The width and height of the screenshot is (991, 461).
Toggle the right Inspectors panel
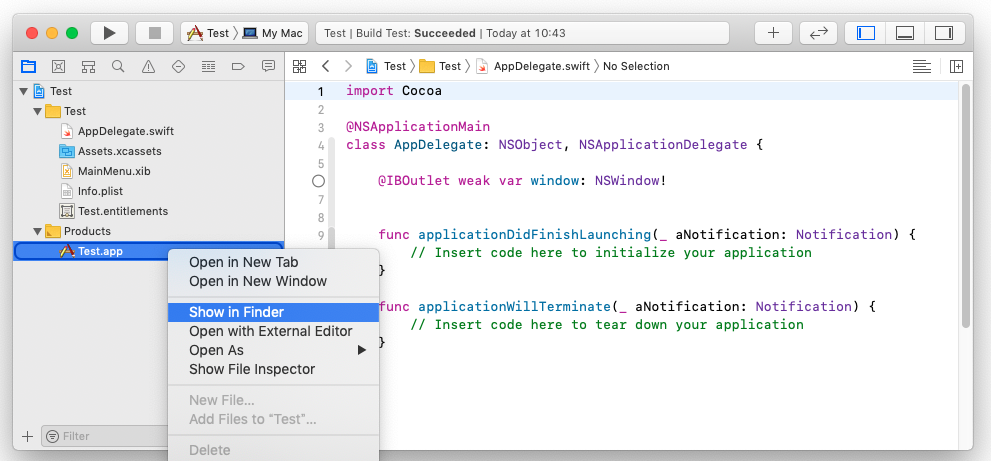tap(944, 33)
